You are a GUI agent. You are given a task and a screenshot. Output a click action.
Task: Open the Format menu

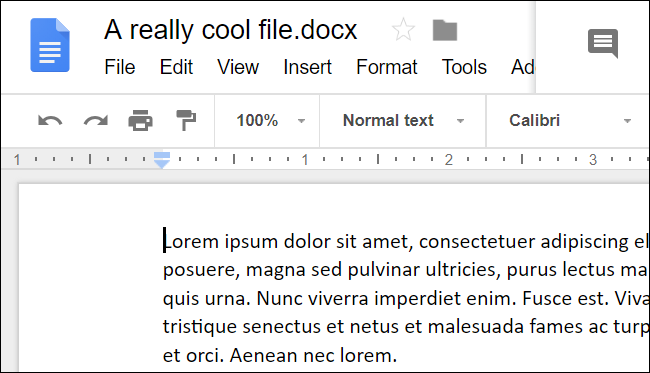click(387, 67)
